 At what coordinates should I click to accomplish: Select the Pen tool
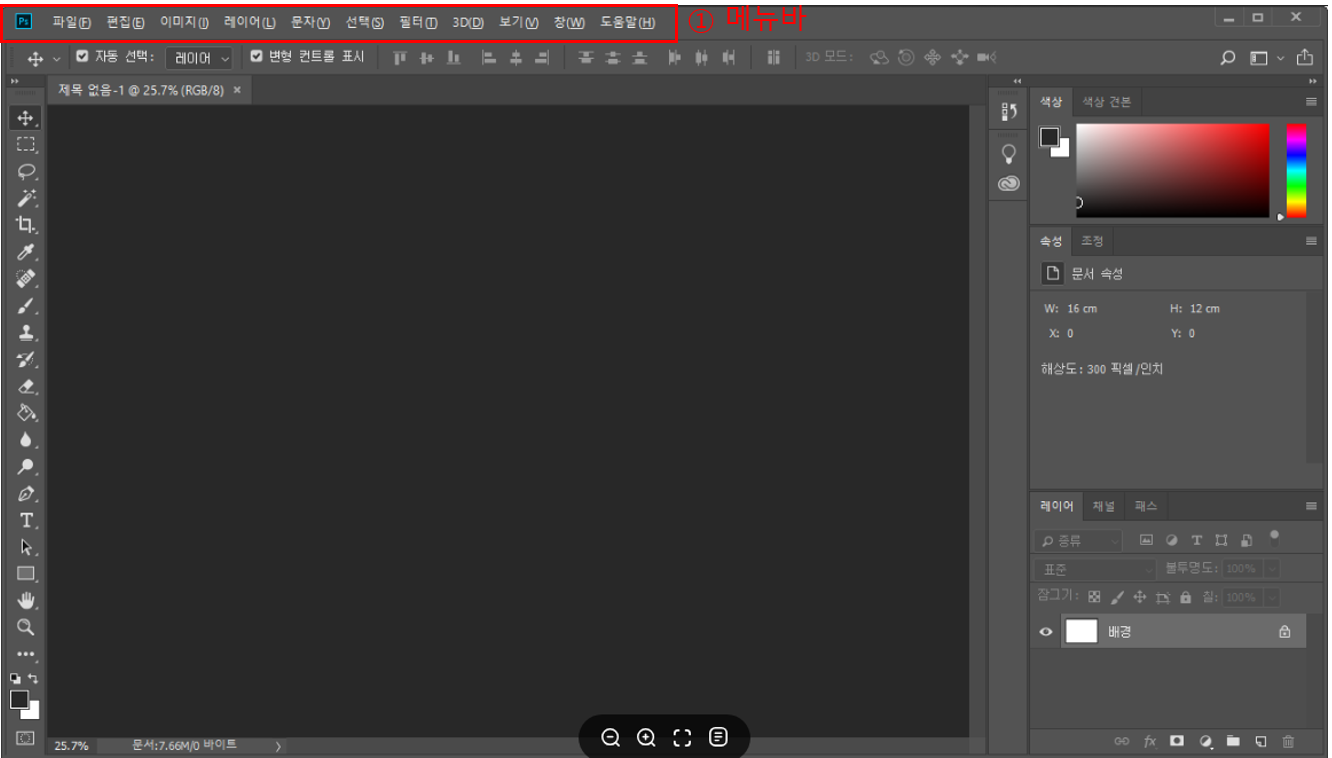(x=25, y=494)
